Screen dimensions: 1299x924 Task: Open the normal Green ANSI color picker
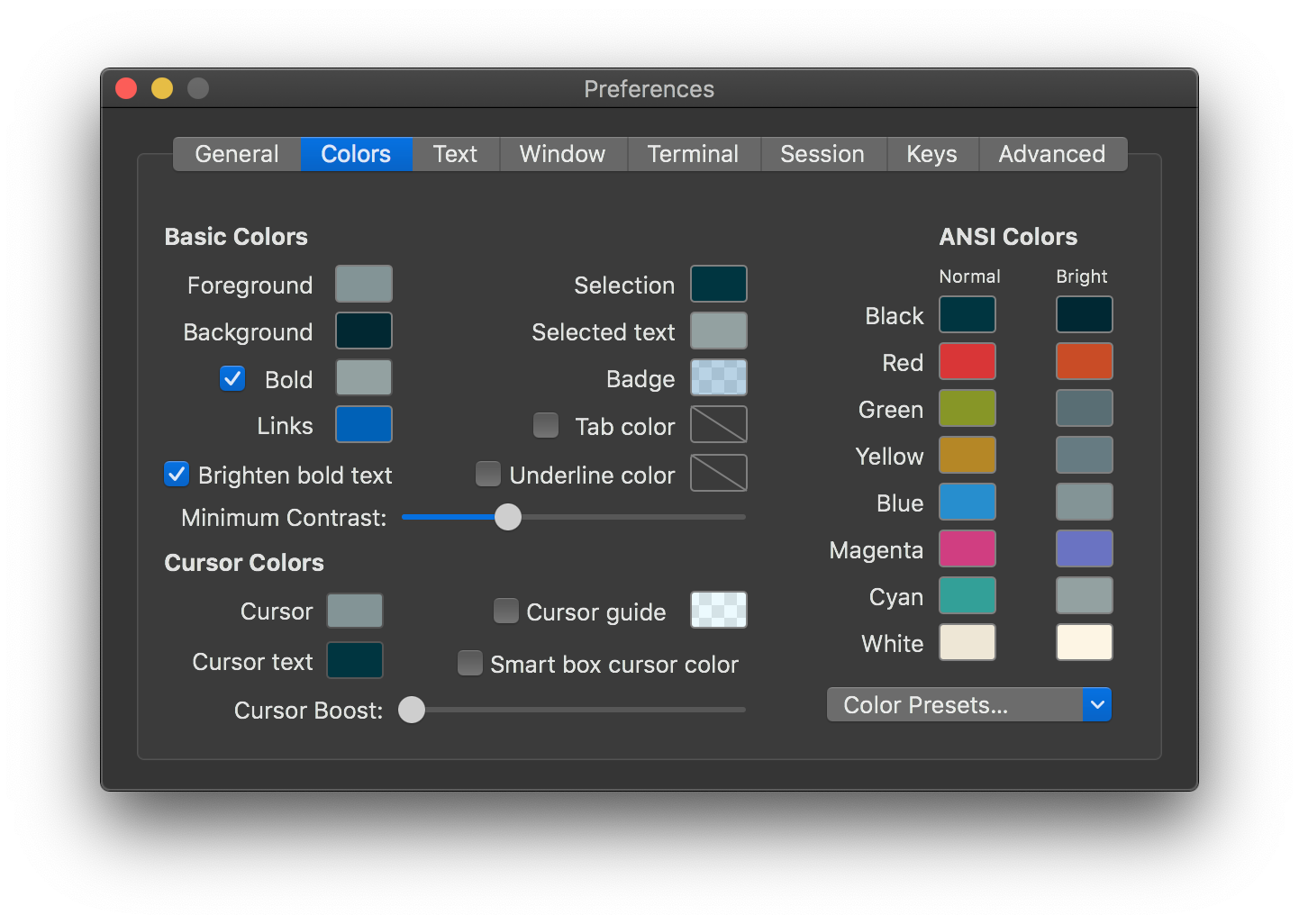coord(967,408)
